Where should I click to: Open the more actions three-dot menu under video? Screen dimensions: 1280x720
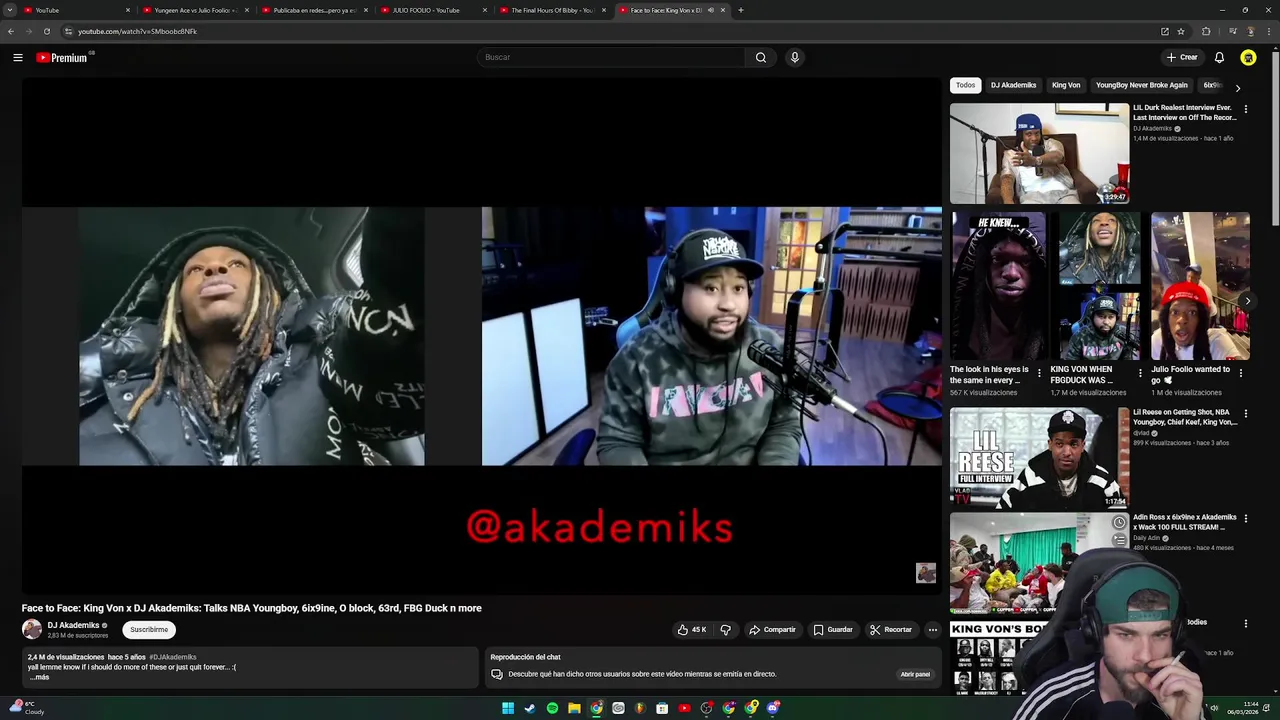(932, 630)
